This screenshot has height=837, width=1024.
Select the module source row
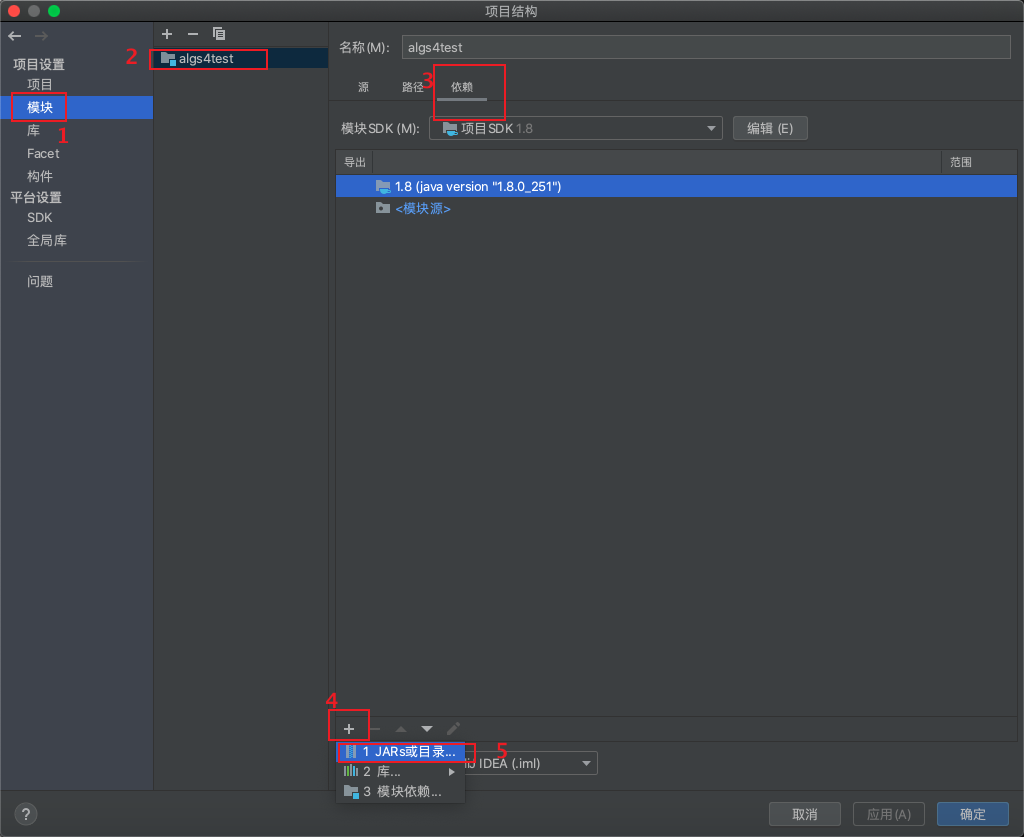click(676, 208)
